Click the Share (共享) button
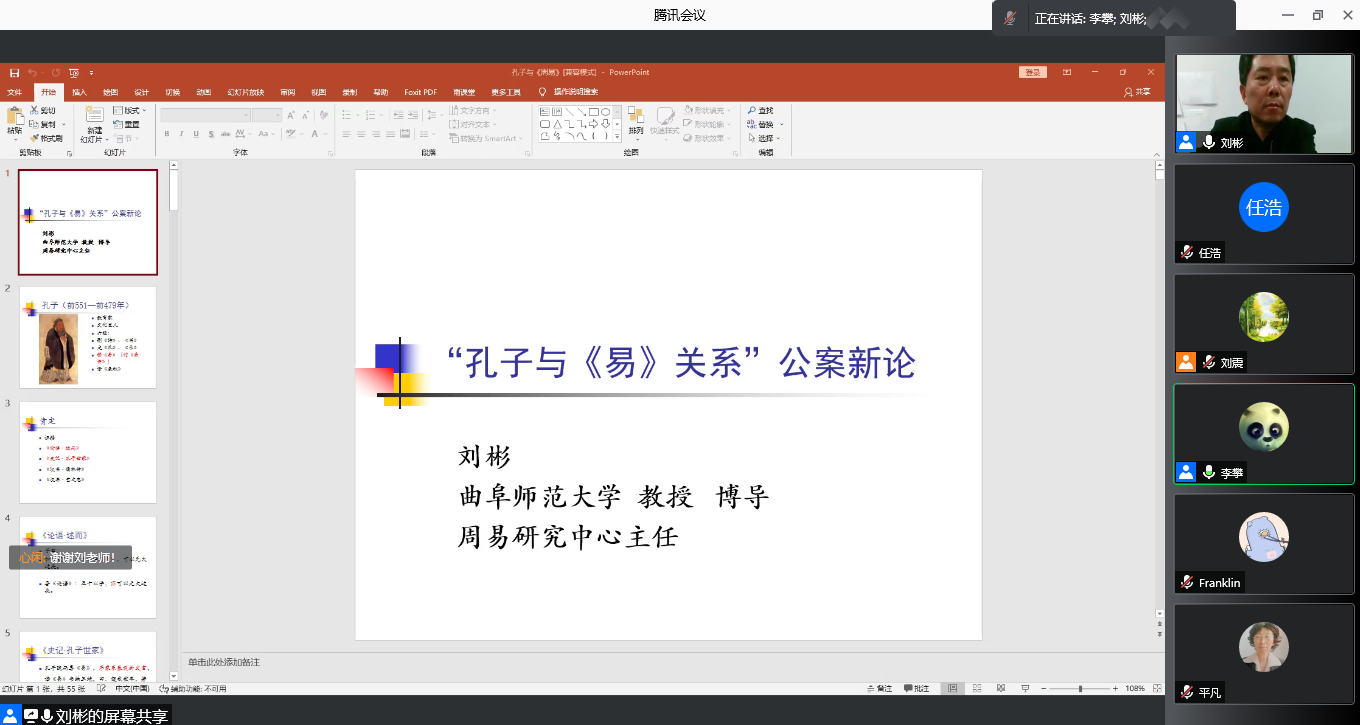Image resolution: width=1360 pixels, height=725 pixels. pyautogui.click(x=1137, y=92)
